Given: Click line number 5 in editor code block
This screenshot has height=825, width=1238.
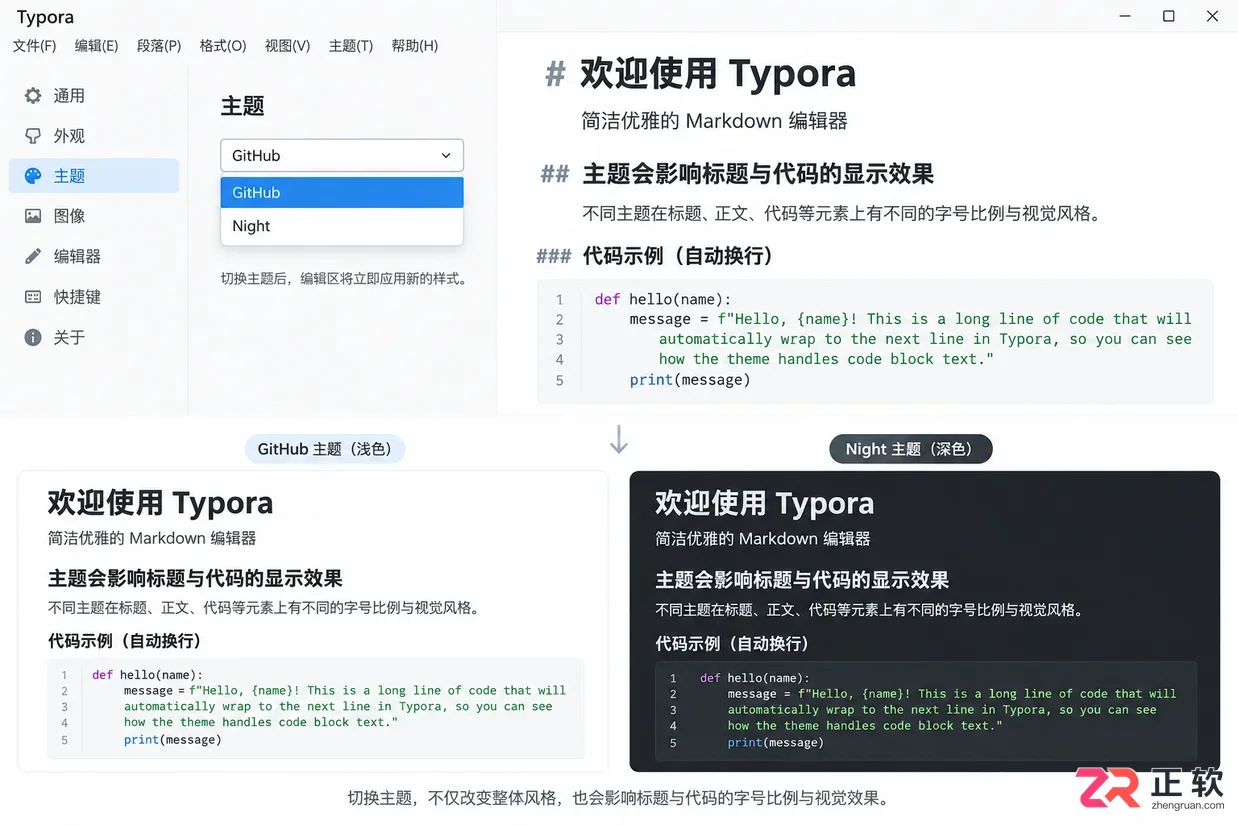Looking at the screenshot, I should point(560,380).
